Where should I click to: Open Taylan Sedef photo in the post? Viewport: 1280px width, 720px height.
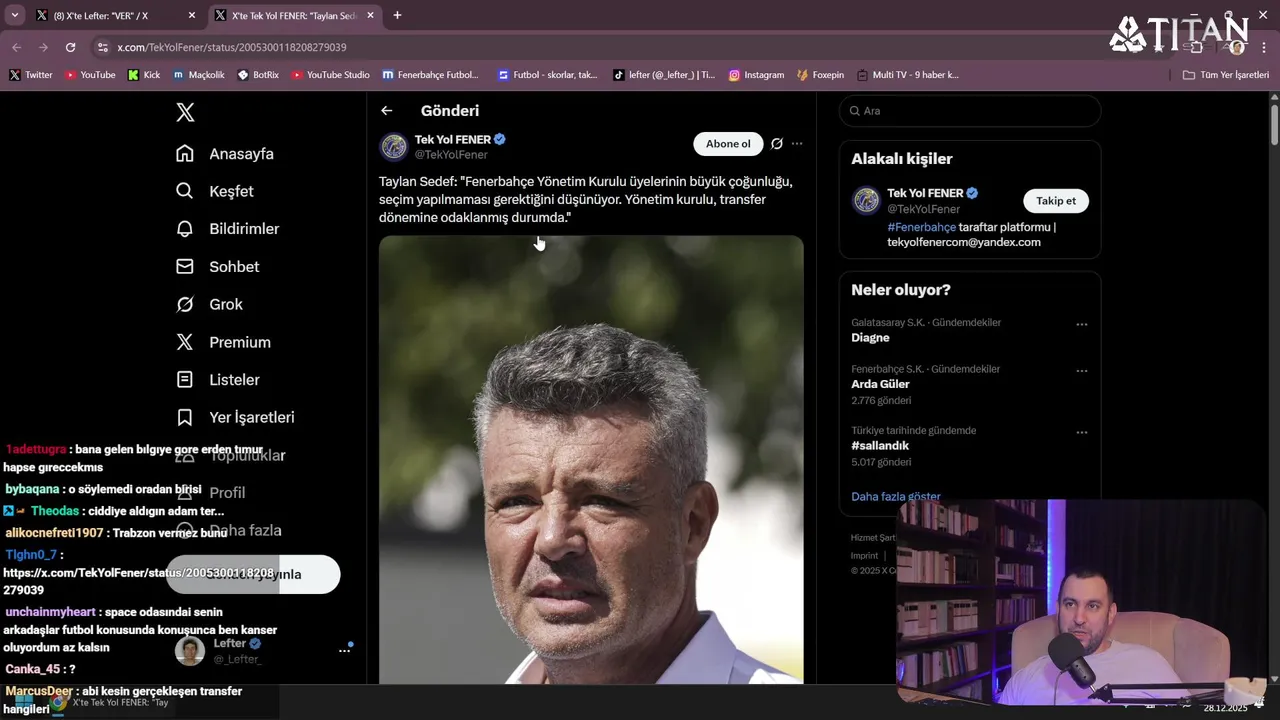pos(591,460)
